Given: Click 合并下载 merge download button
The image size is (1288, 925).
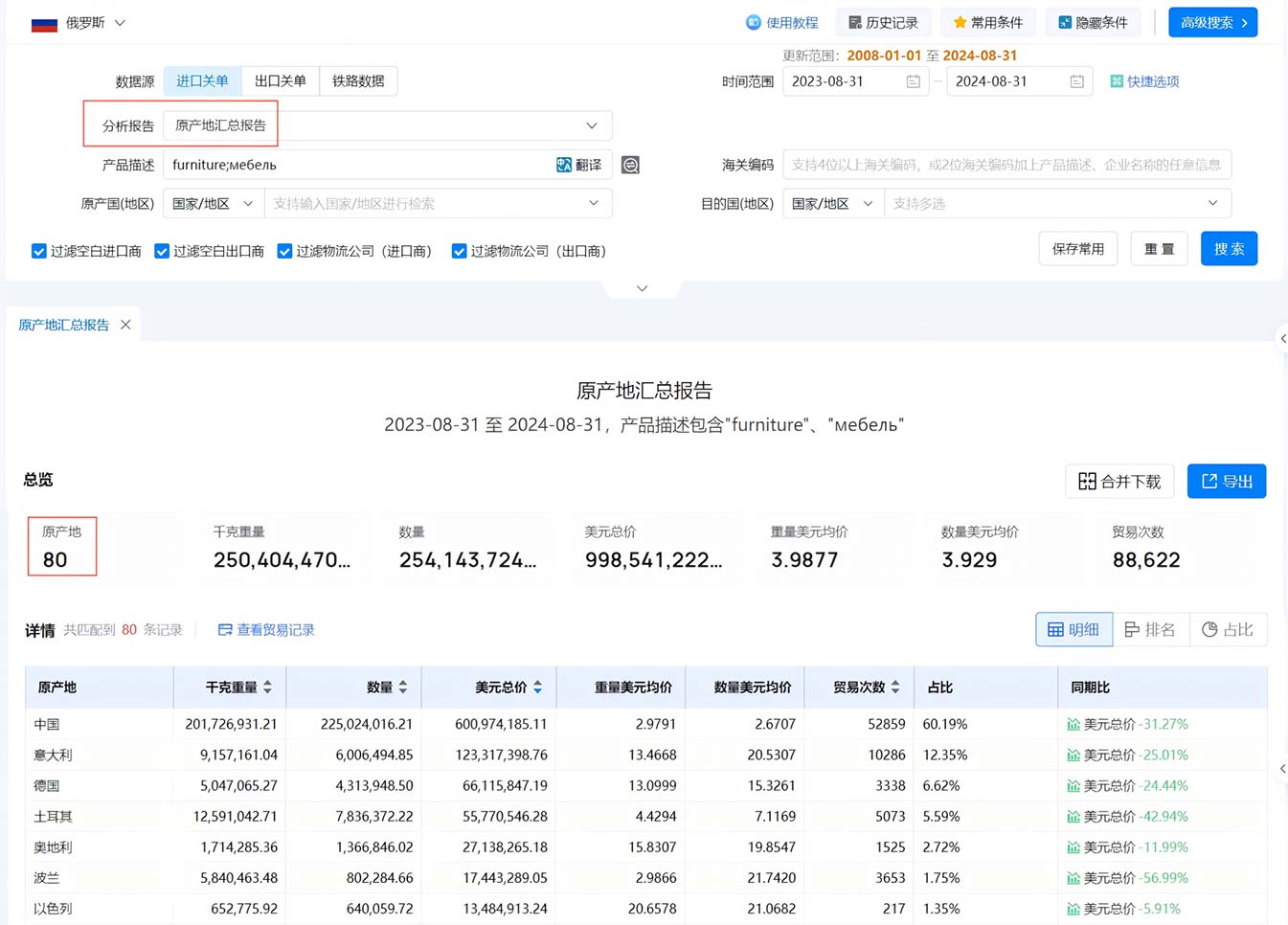Looking at the screenshot, I should [1120, 482].
